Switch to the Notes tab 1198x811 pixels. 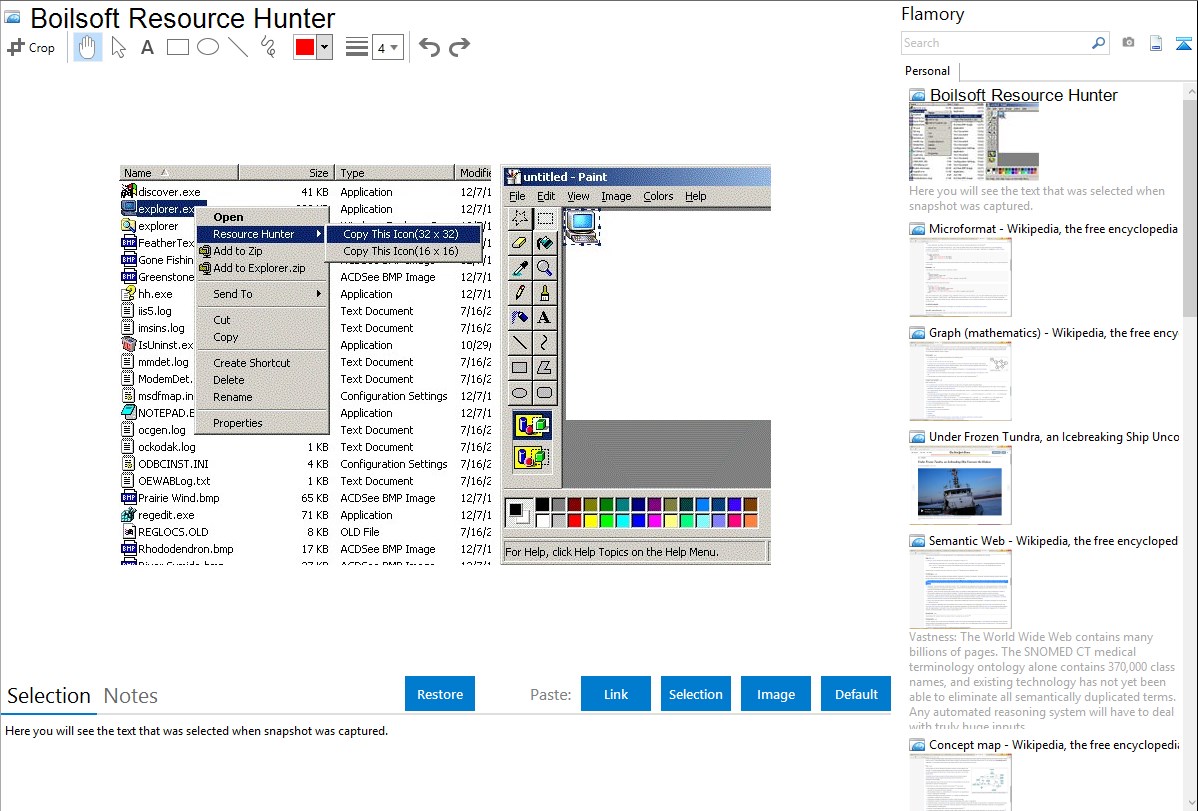[x=131, y=696]
